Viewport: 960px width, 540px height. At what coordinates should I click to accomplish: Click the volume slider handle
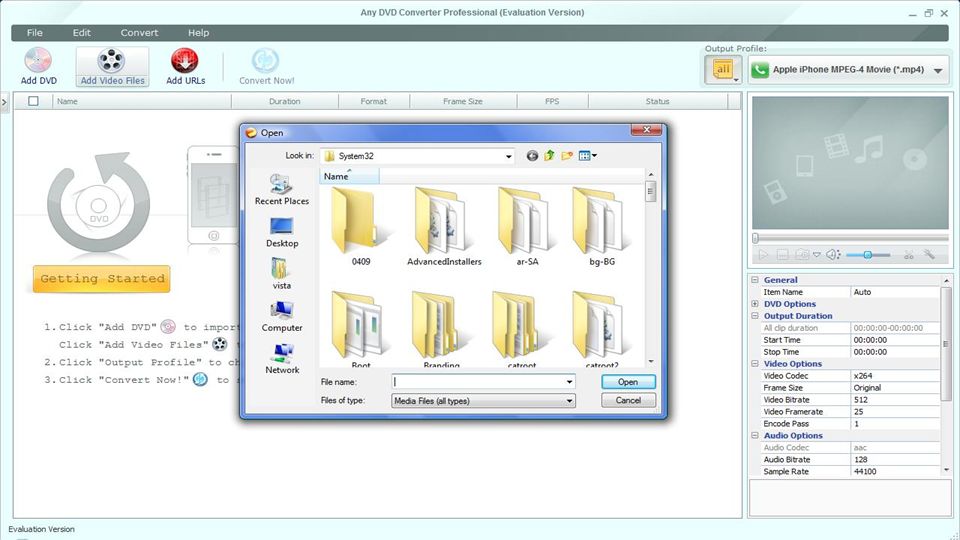point(868,255)
